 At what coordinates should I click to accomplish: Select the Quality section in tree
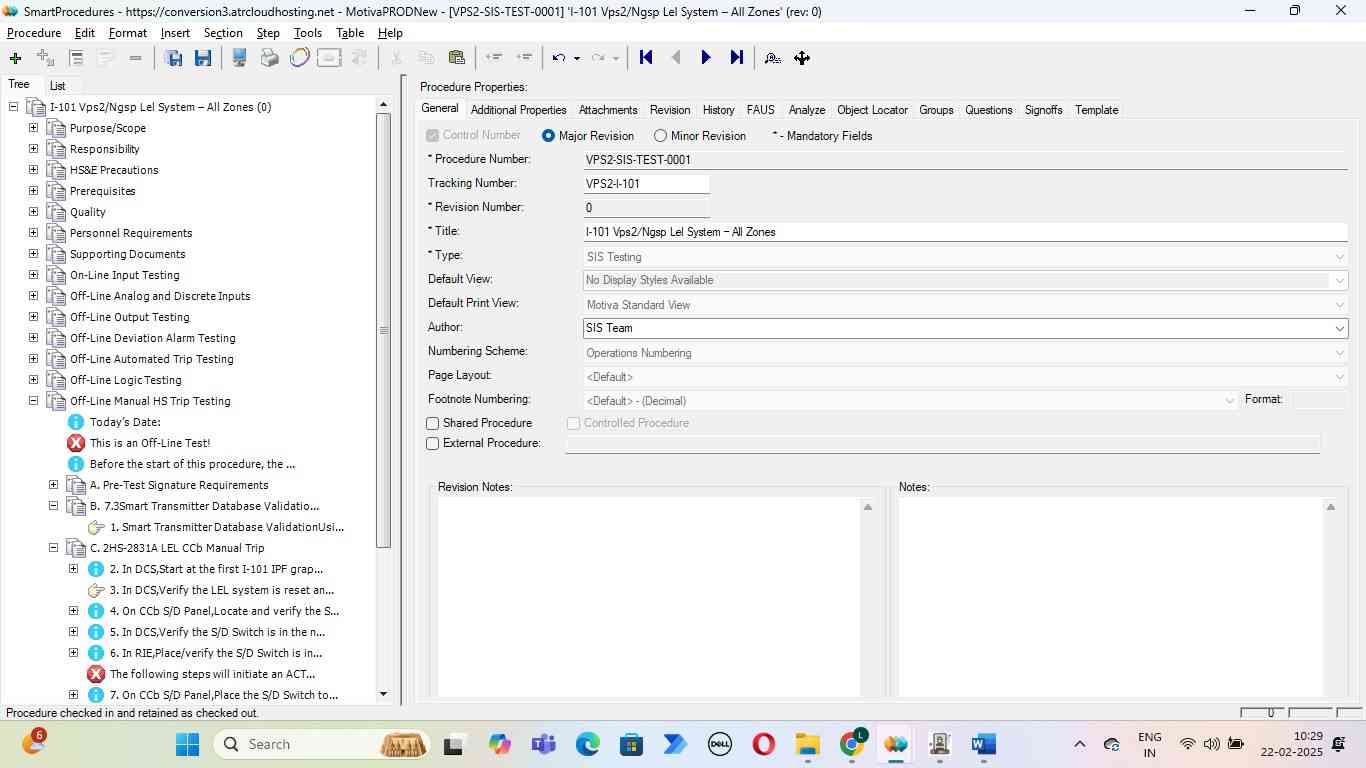(x=88, y=212)
